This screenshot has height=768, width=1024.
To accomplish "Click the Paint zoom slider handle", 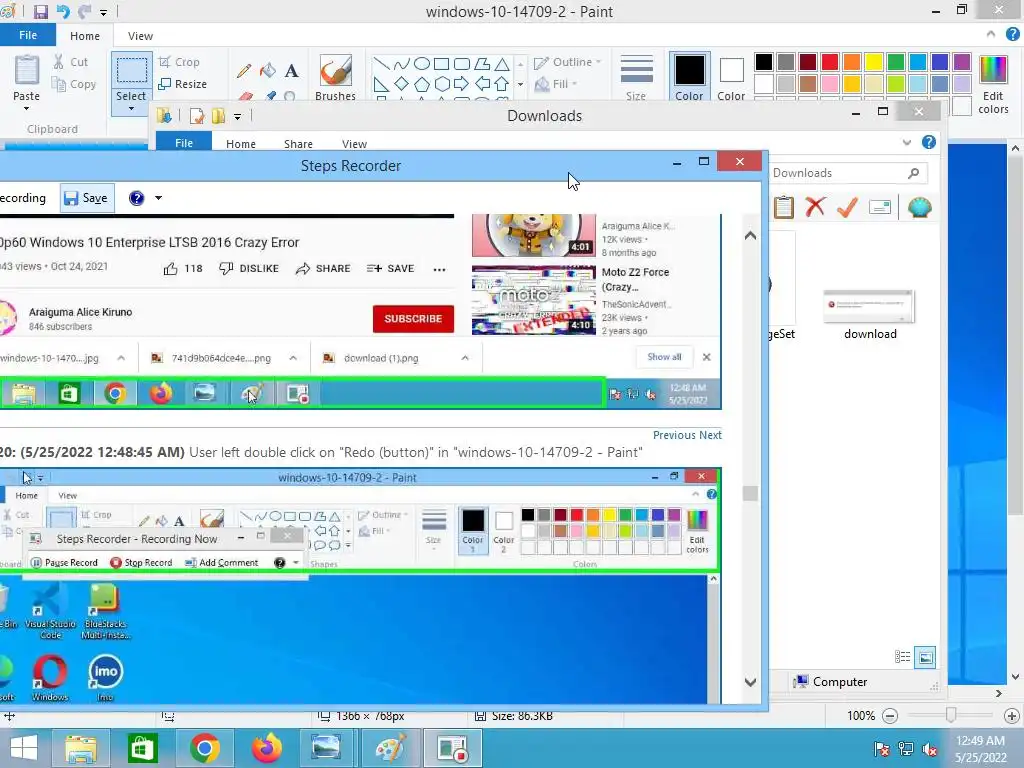I will pyautogui.click(x=951, y=716).
